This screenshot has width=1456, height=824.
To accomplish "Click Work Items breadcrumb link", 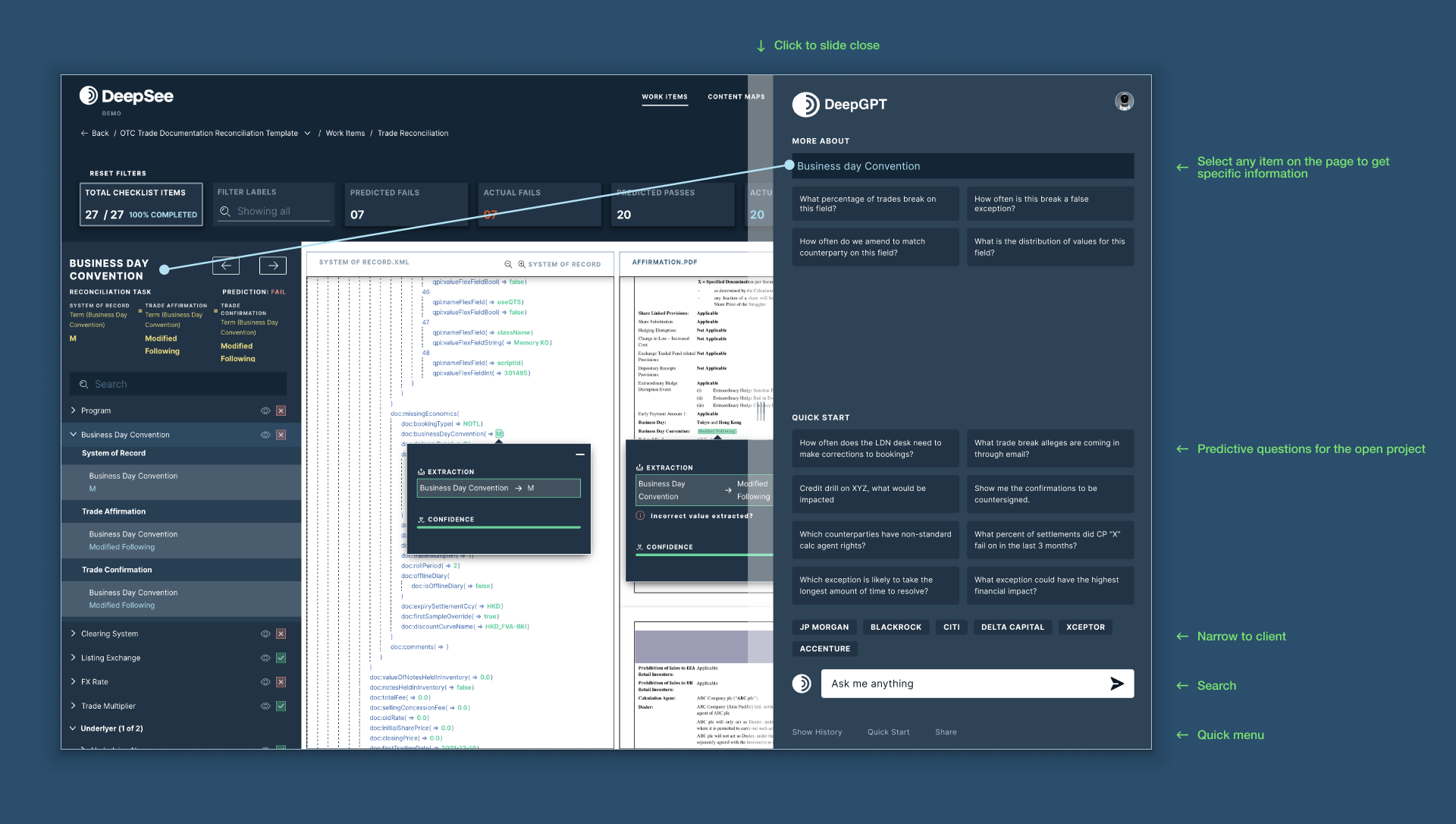I will click(345, 134).
